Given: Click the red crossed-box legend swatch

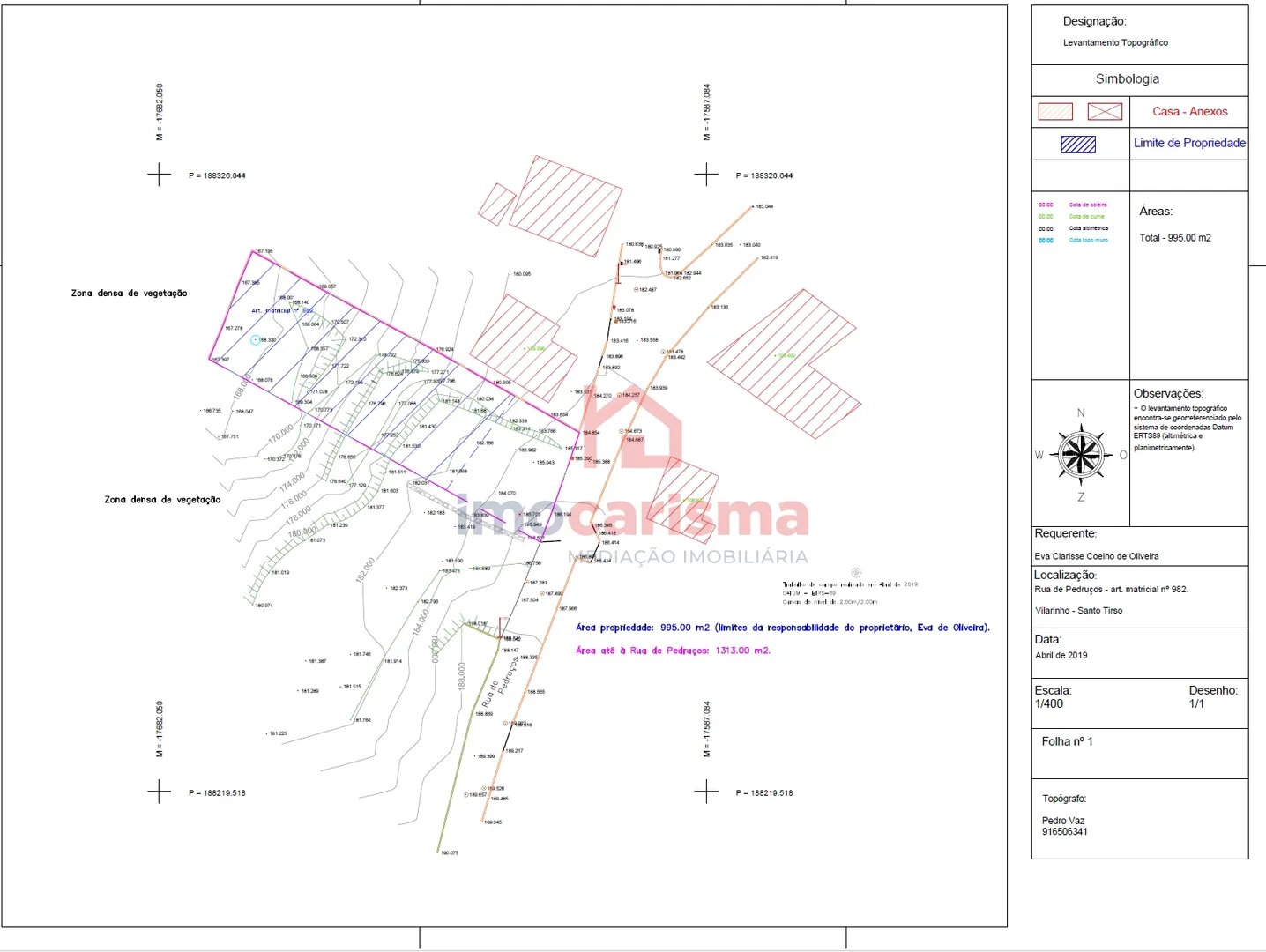Looking at the screenshot, I should [x=1105, y=112].
